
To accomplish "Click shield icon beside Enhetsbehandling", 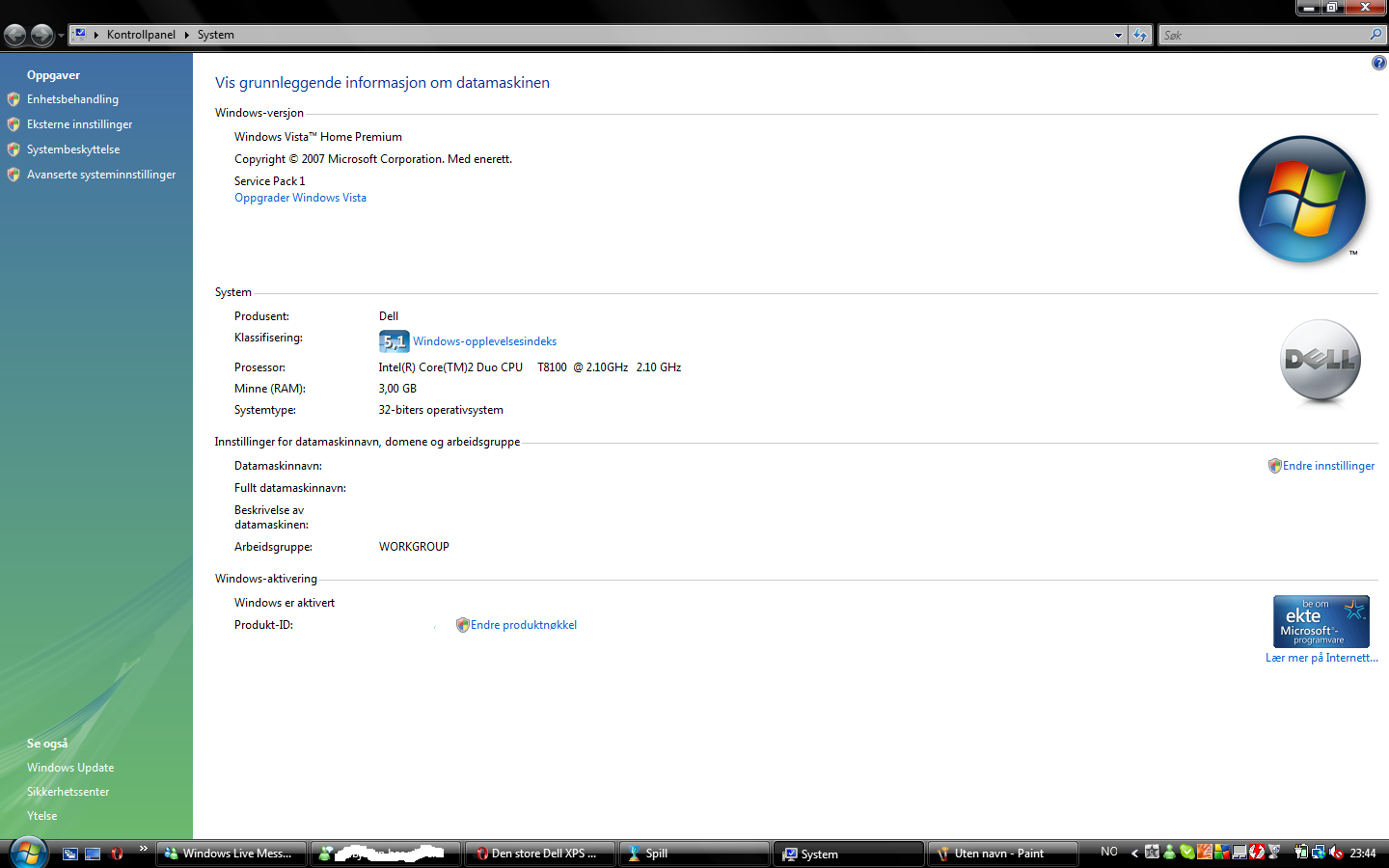I will tap(14, 99).
